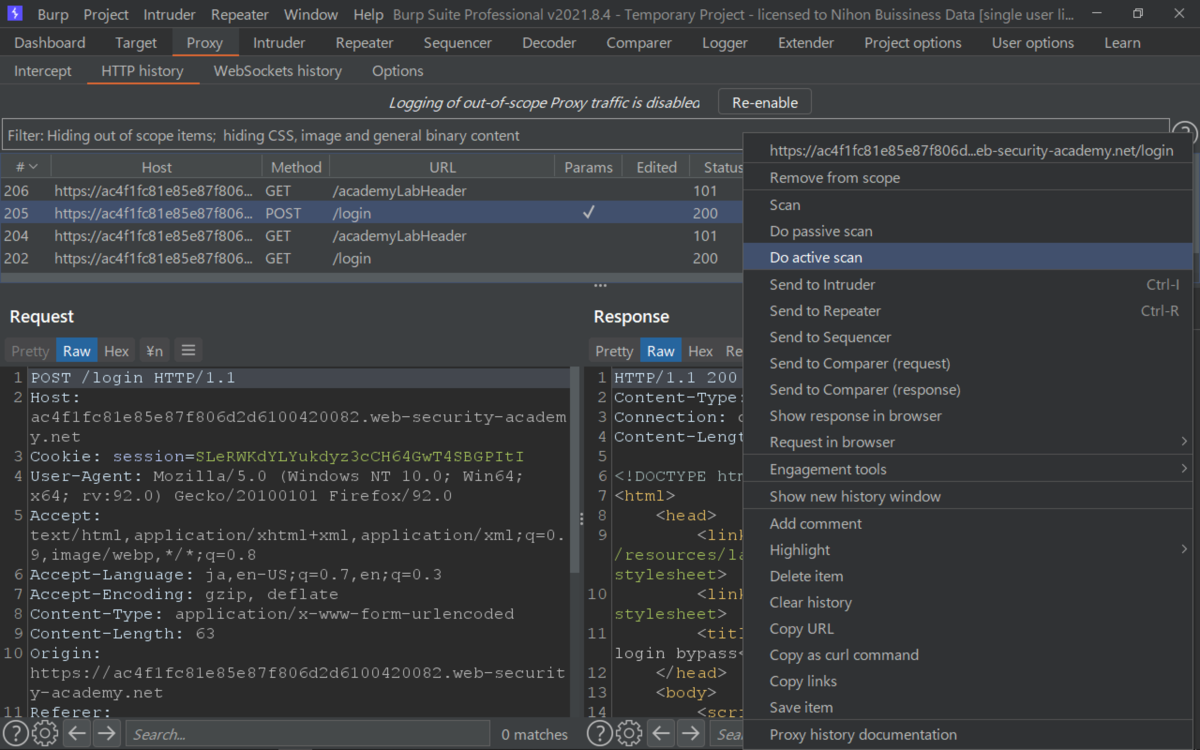Open the Project options tab

click(913, 43)
